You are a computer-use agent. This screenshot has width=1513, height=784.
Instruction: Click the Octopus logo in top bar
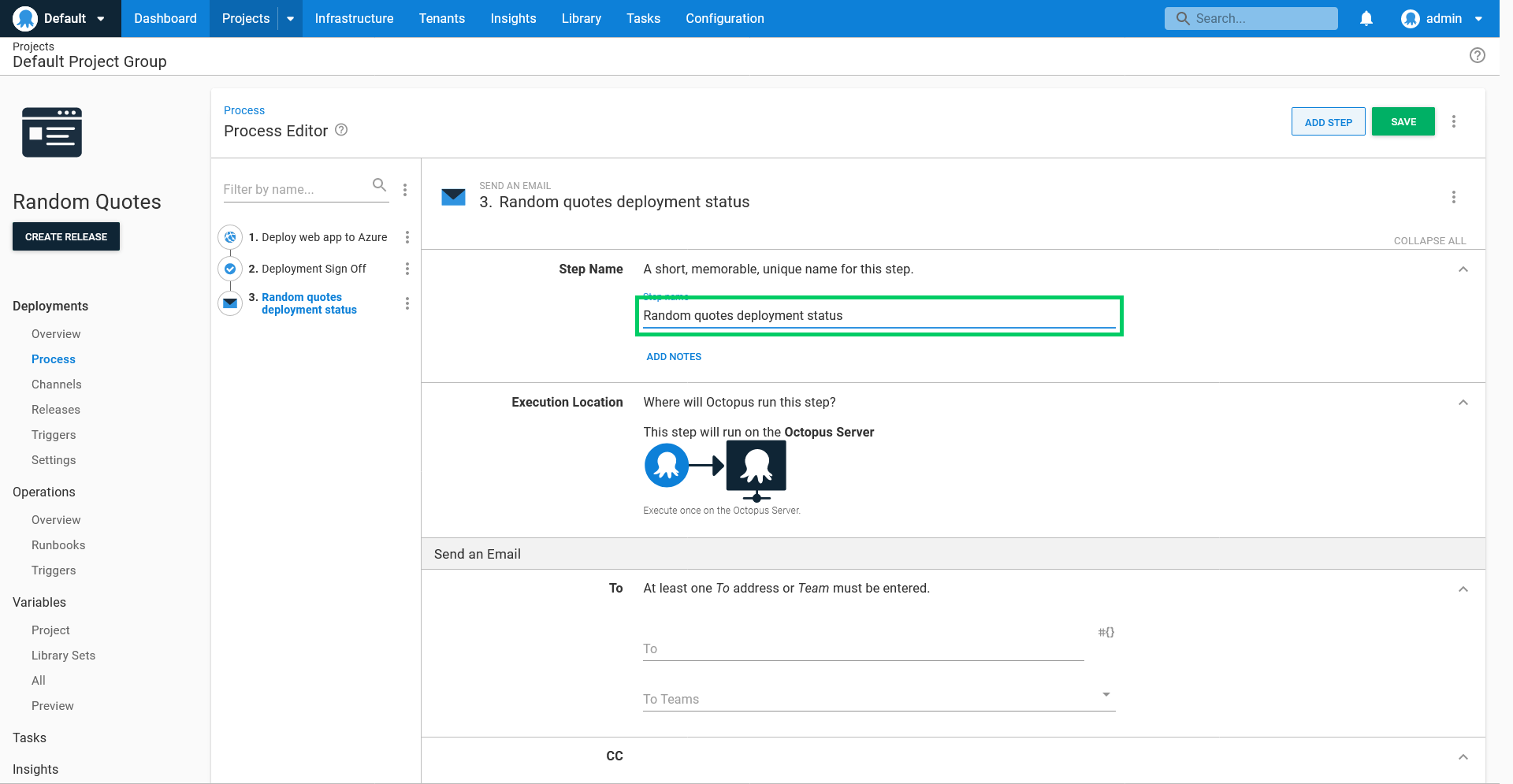tap(25, 18)
